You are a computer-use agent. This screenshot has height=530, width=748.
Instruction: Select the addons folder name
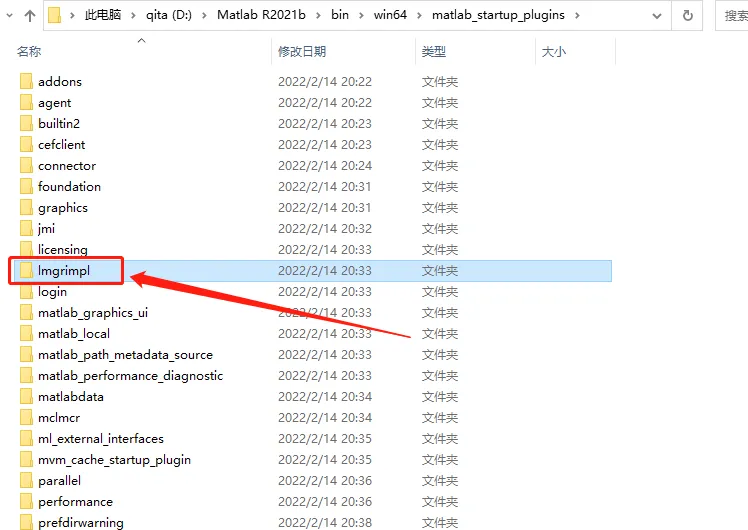click(x=60, y=82)
